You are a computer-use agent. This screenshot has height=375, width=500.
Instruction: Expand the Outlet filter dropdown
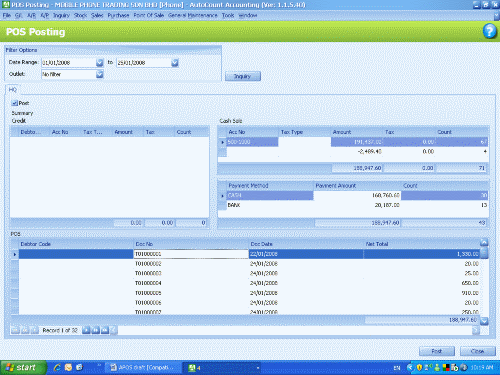(99, 74)
